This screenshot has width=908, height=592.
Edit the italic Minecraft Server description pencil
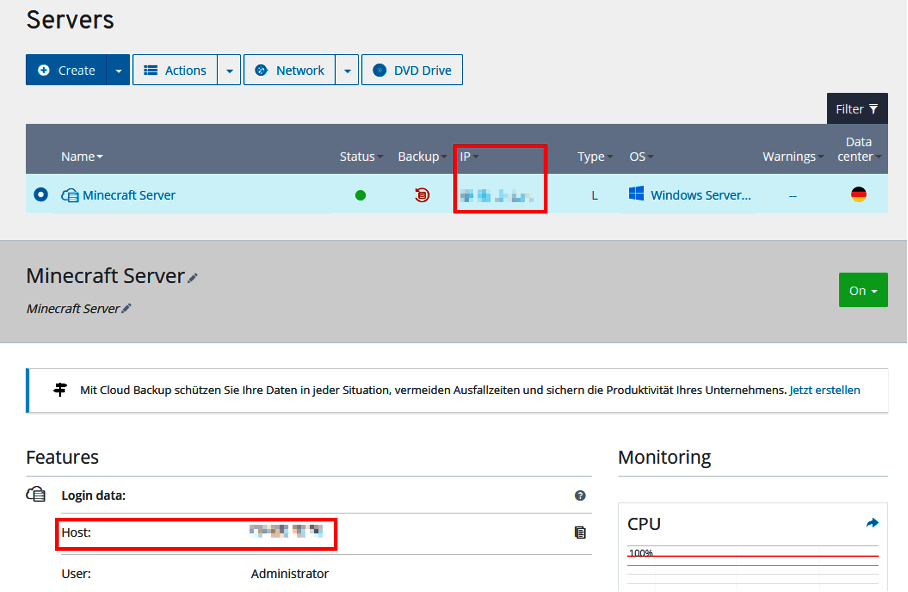tap(126, 309)
